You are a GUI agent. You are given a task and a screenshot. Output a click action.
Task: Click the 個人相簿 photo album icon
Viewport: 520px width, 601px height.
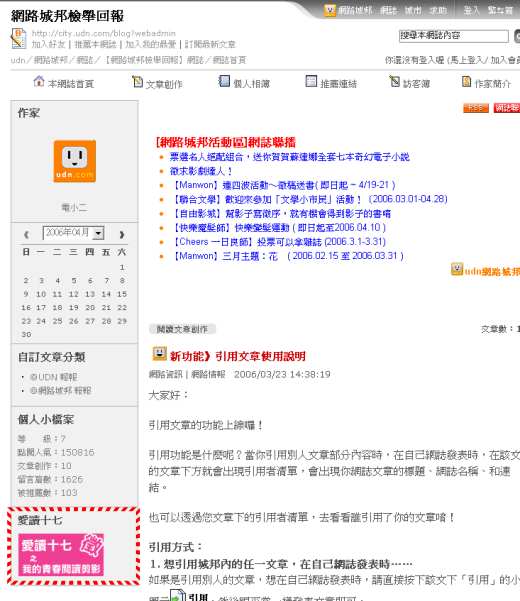pyautogui.click(x=224, y=81)
